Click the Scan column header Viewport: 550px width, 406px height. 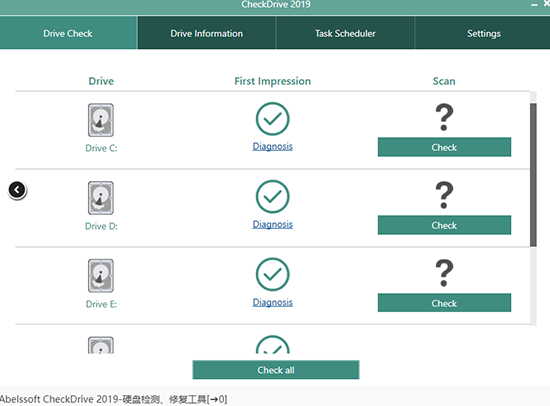444,81
